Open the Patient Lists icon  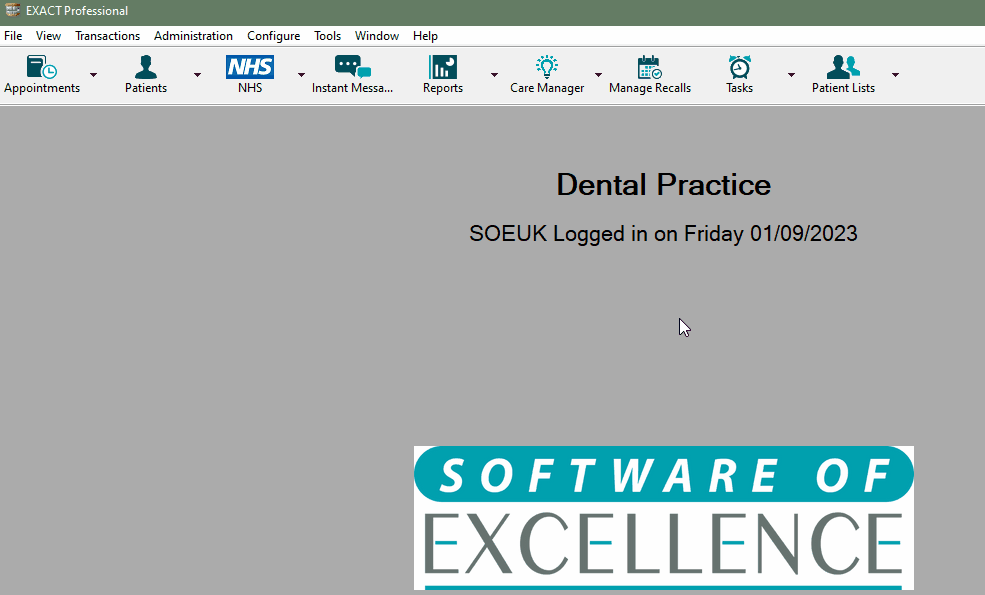point(843,68)
